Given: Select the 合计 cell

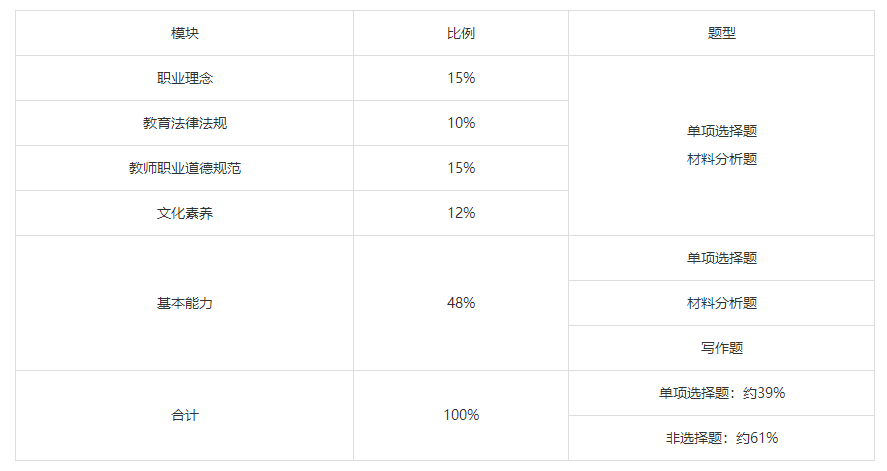Looking at the screenshot, I should pyautogui.click(x=184, y=416).
